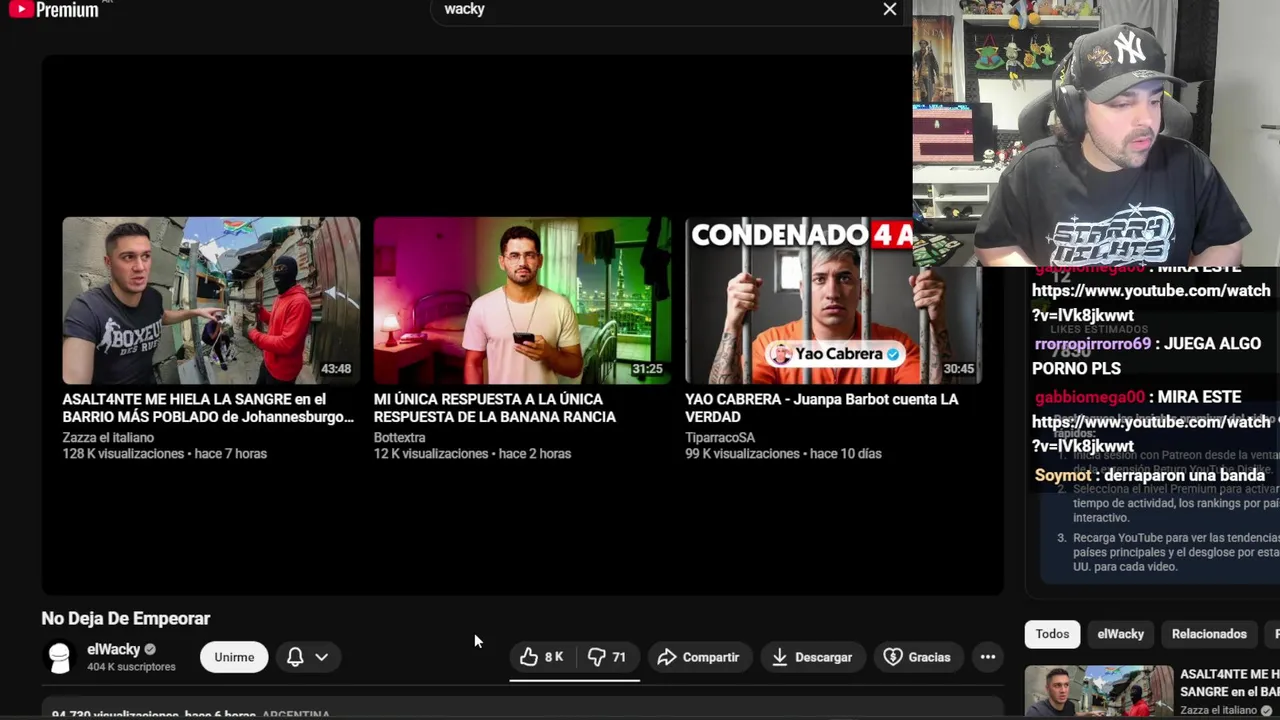The width and height of the screenshot is (1280, 720).
Task: Open 'Zazza el italiano' channel under end-screen video
Action: [108, 438]
